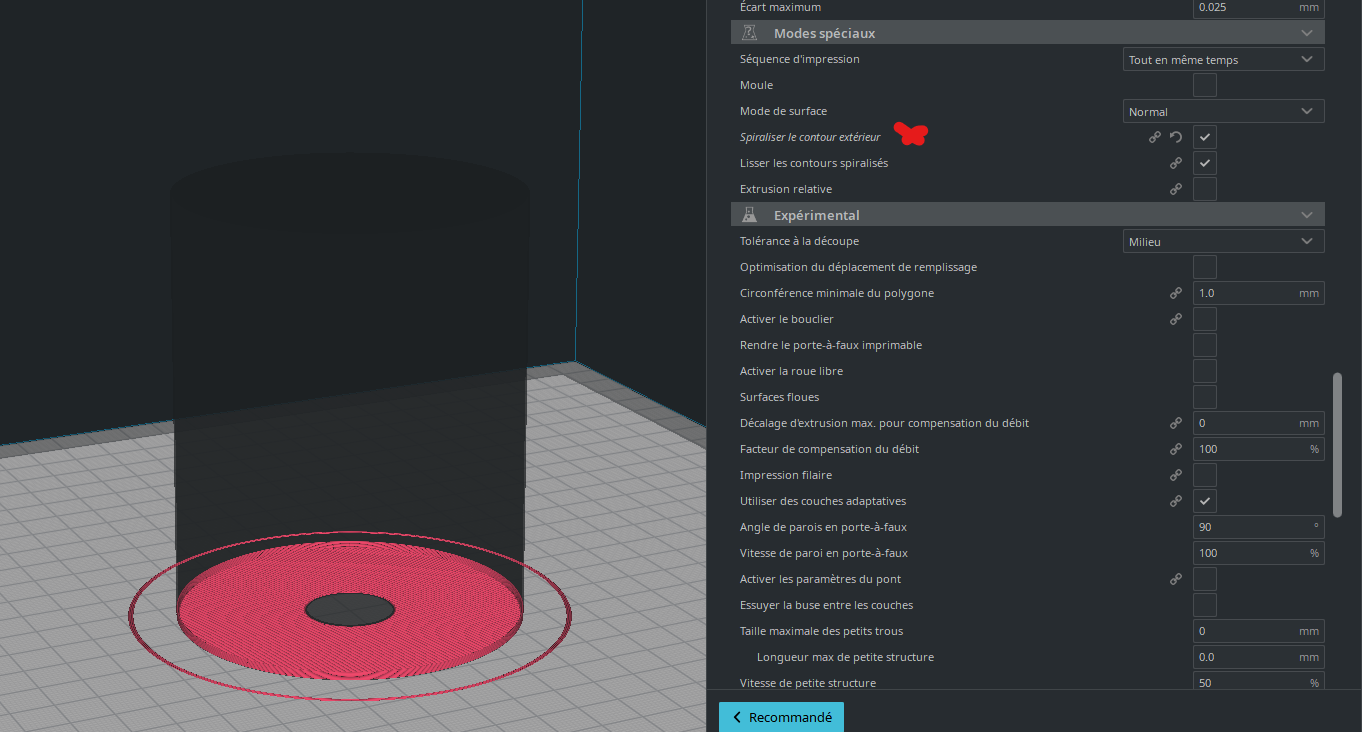Reset Spiraliser le contour extérieur with revert arrow
1362x732 pixels.
1176,137
